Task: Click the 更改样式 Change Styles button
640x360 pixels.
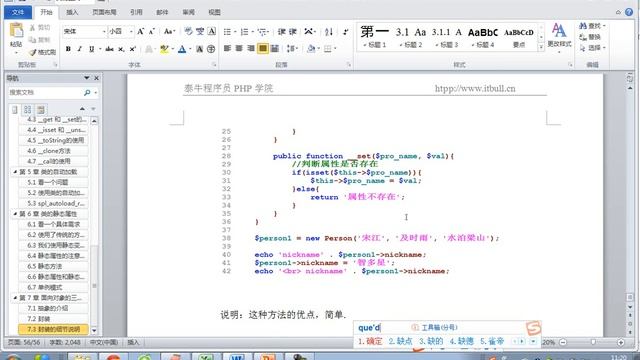Action: click(x=559, y=37)
